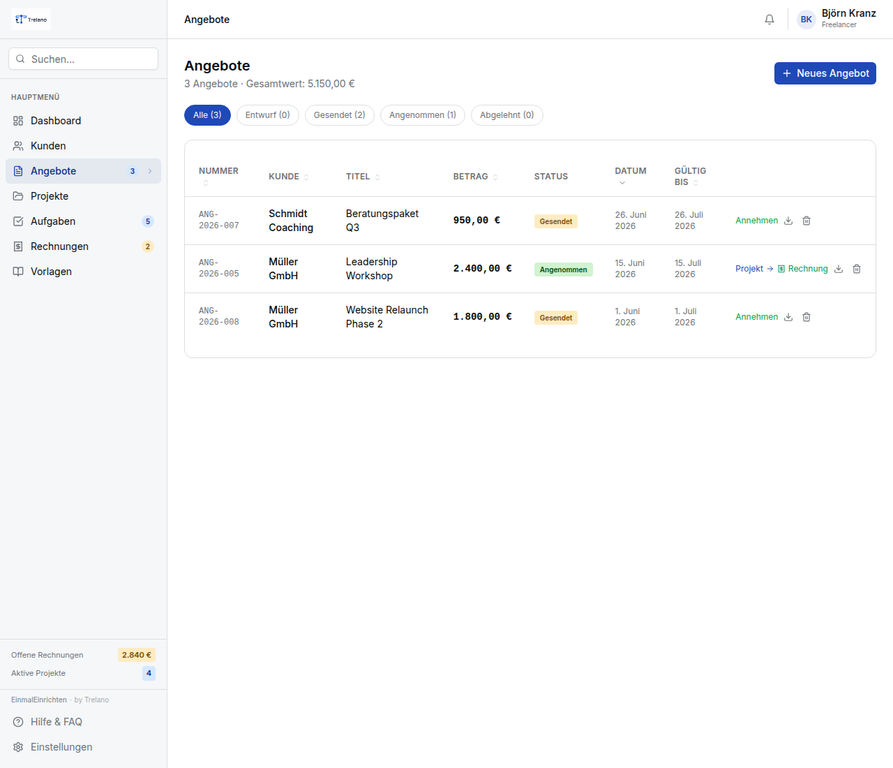This screenshot has height=768, width=893.
Task: Filter by Gesendet (2) tab
Action: [x=339, y=115]
